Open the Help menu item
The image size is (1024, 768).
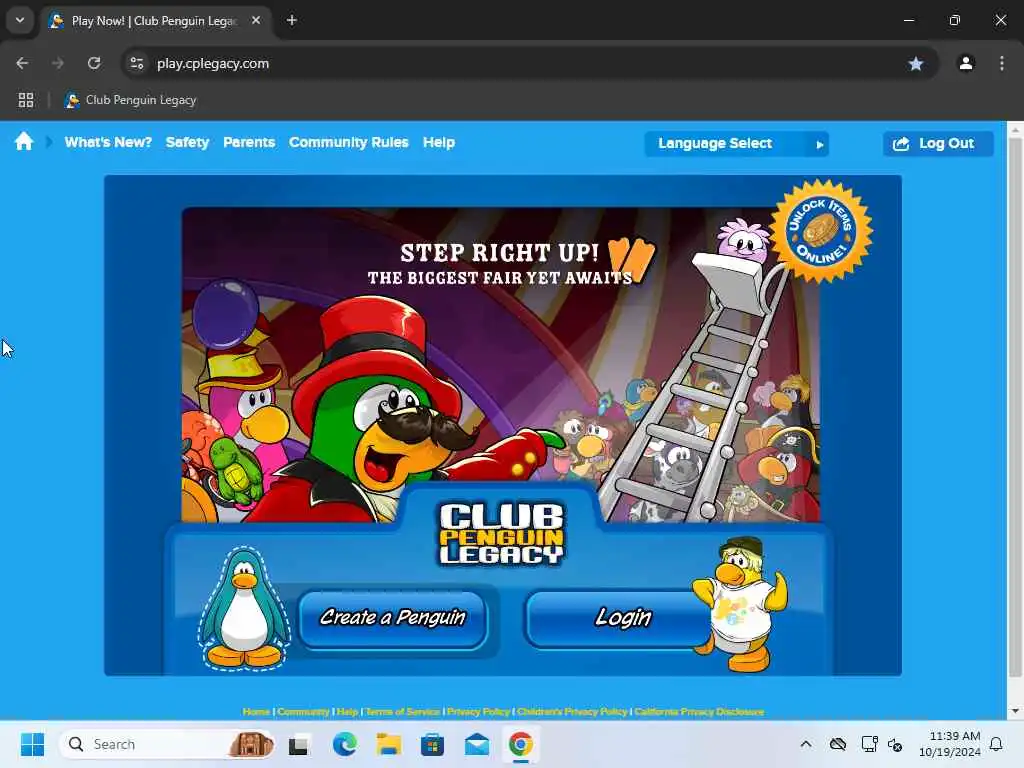(x=439, y=142)
